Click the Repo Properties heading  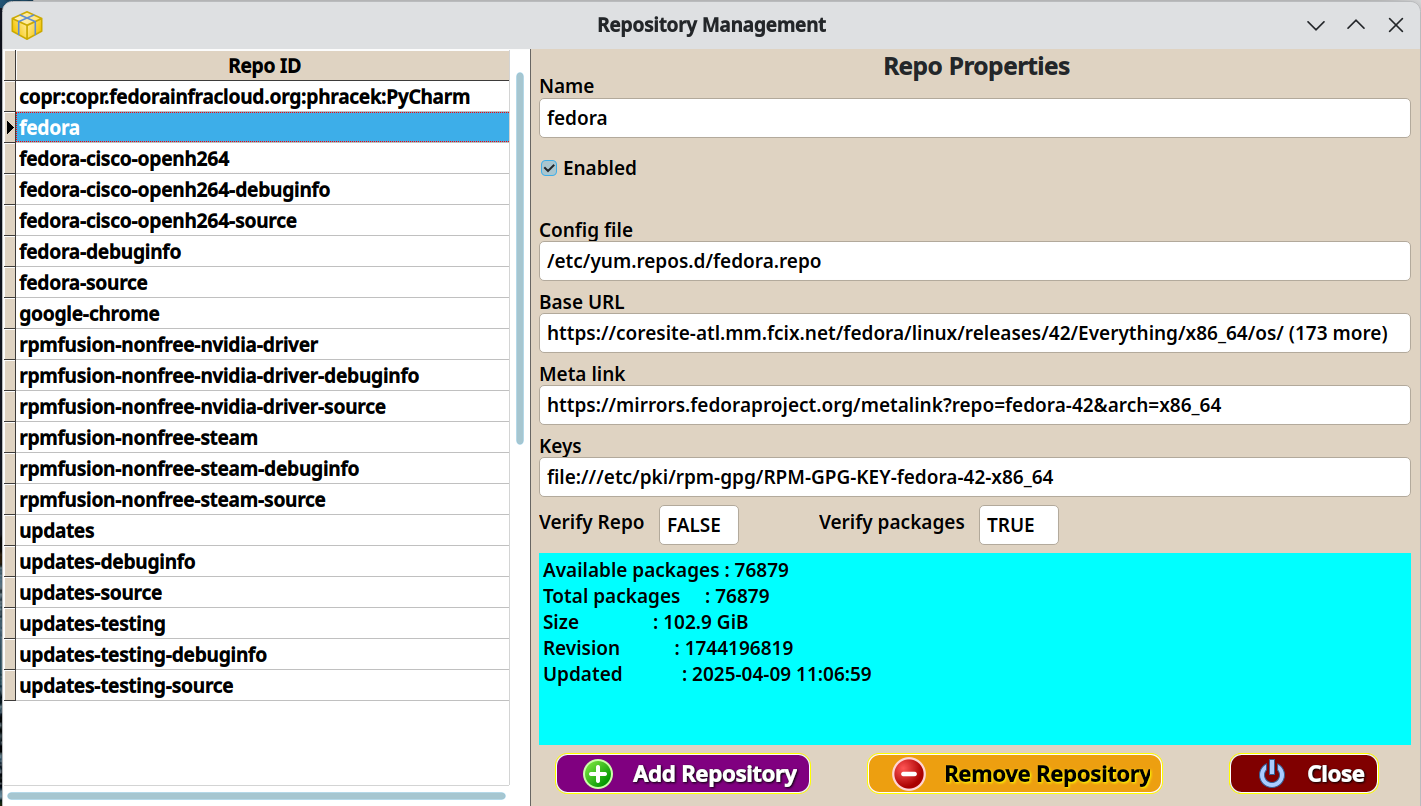976,67
